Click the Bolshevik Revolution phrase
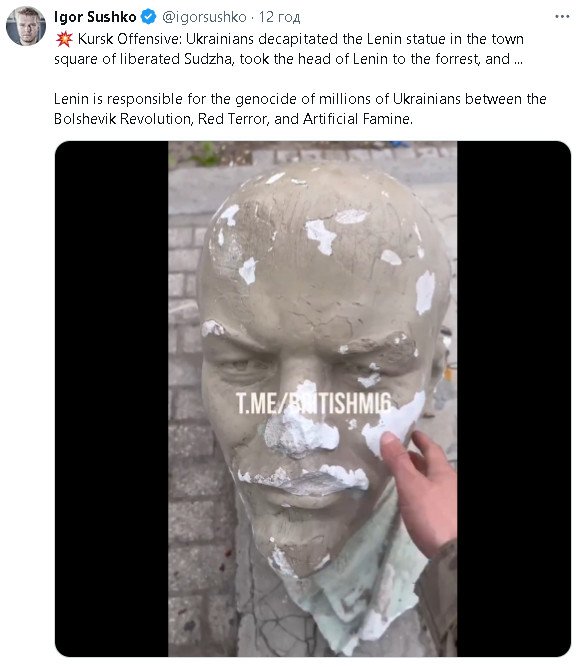 [122, 119]
